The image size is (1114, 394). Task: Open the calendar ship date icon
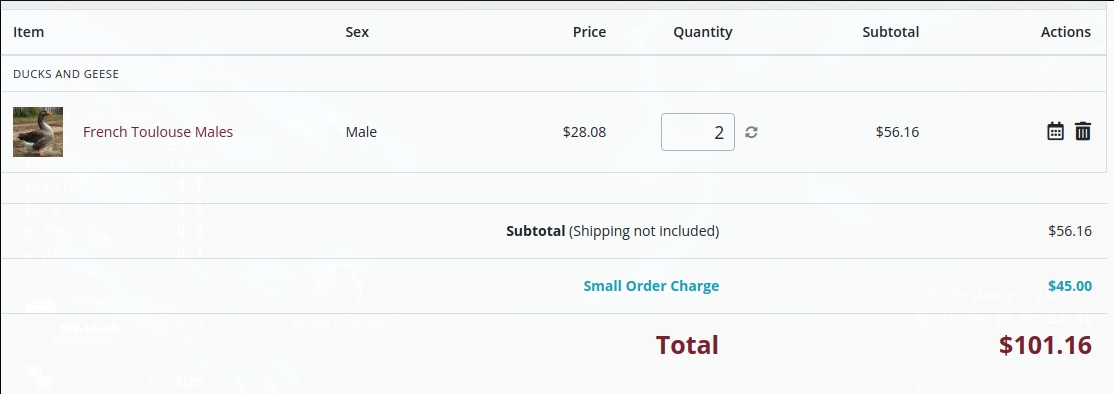pyautogui.click(x=1055, y=131)
